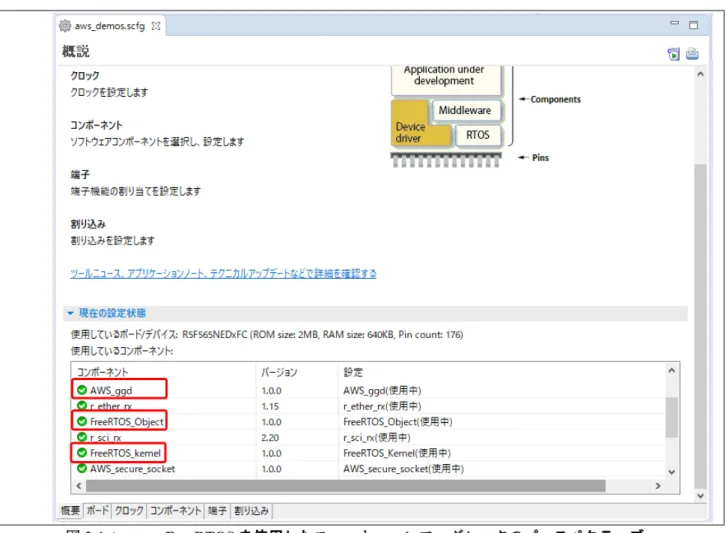
Task: Click green check icon for FreeRTOS_Object
Action: [82, 421]
